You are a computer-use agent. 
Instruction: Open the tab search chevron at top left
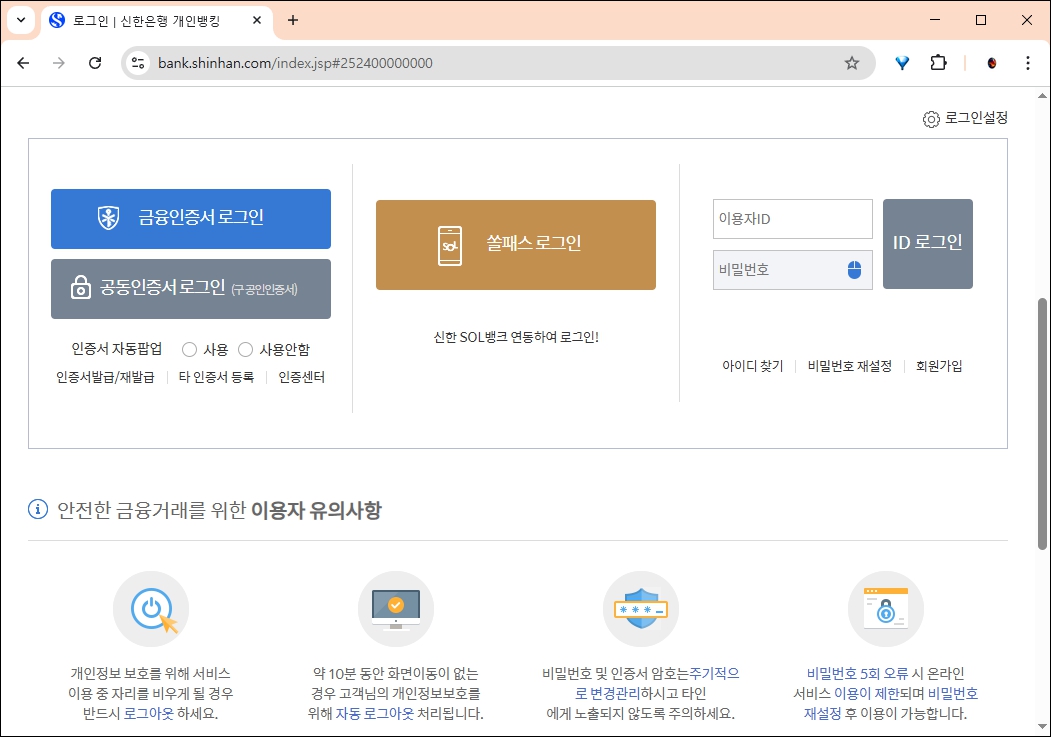pos(20,20)
